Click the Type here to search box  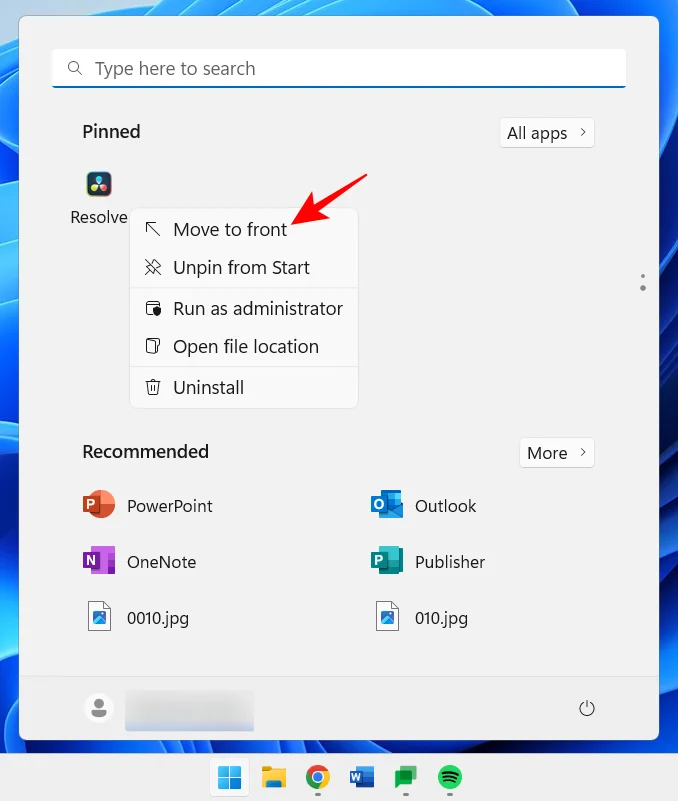pos(339,68)
